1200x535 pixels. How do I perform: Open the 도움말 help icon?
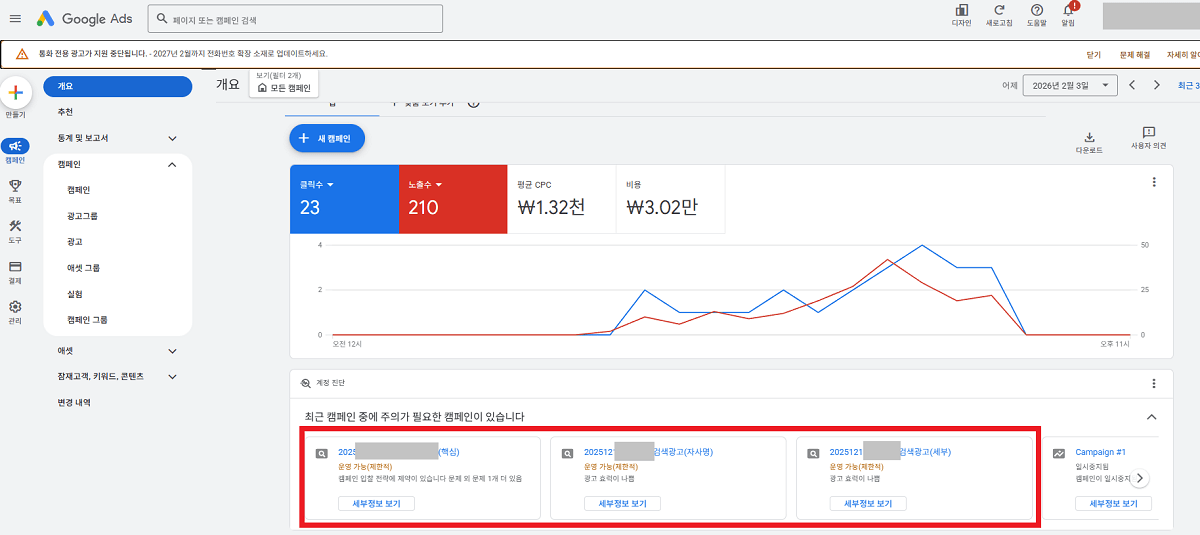pyautogui.click(x=1036, y=10)
